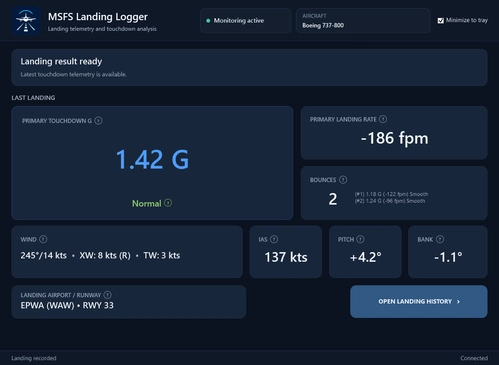Viewport: 499px width, 365px height.
Task: Click the Monitoring active status indicator
Action: click(246, 21)
